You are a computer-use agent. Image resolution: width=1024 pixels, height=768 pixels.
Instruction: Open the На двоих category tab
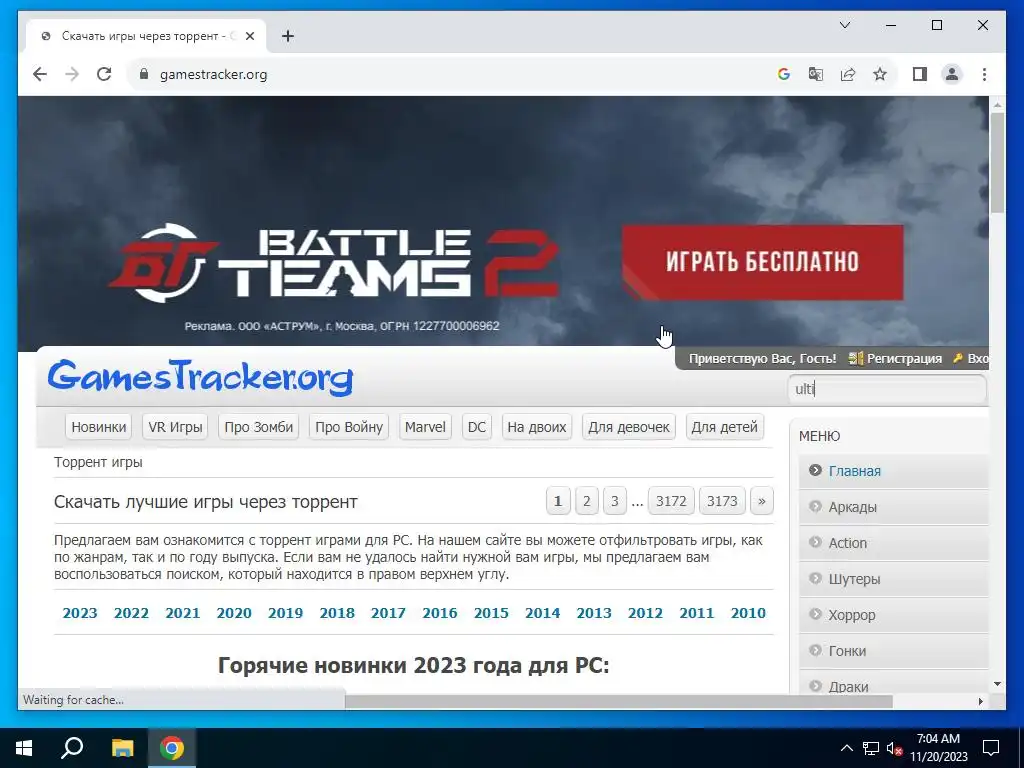537,427
